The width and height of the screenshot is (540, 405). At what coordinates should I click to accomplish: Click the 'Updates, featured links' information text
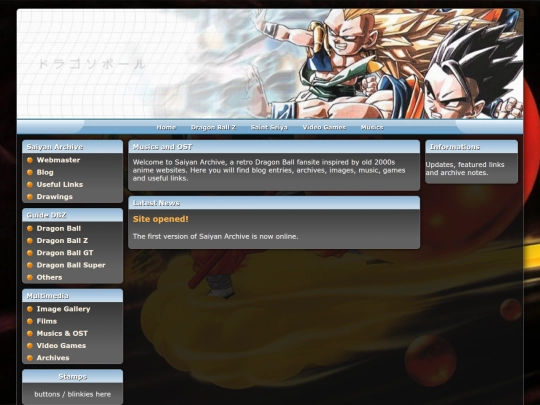pyautogui.click(x=465, y=169)
